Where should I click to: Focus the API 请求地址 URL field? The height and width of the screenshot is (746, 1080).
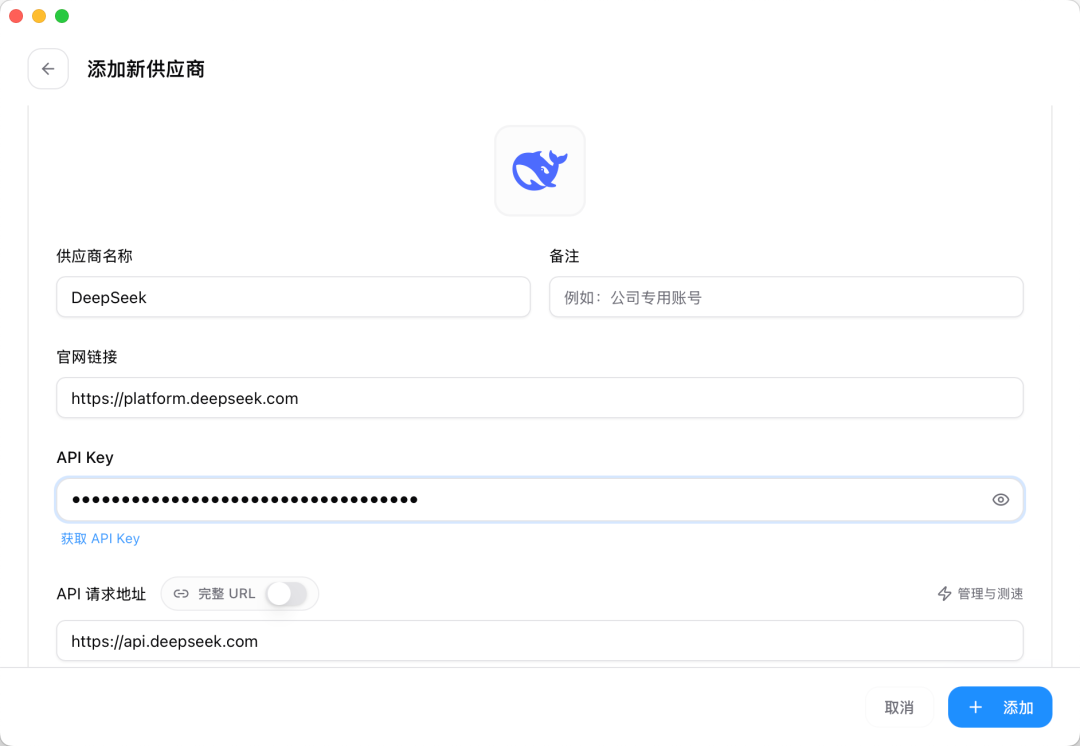540,641
